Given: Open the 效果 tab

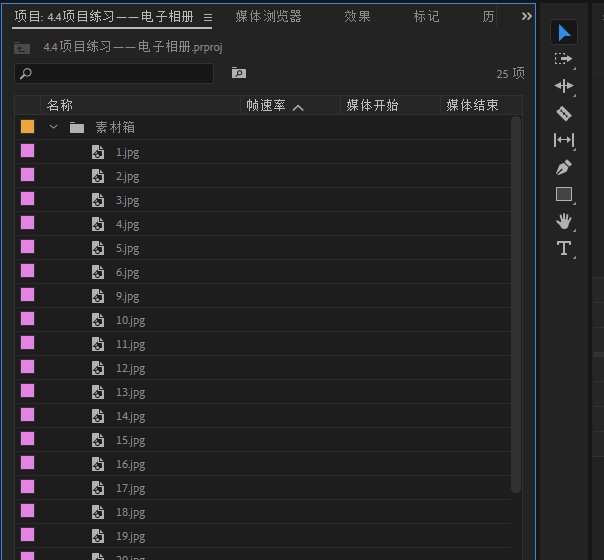Looking at the screenshot, I should coord(357,17).
